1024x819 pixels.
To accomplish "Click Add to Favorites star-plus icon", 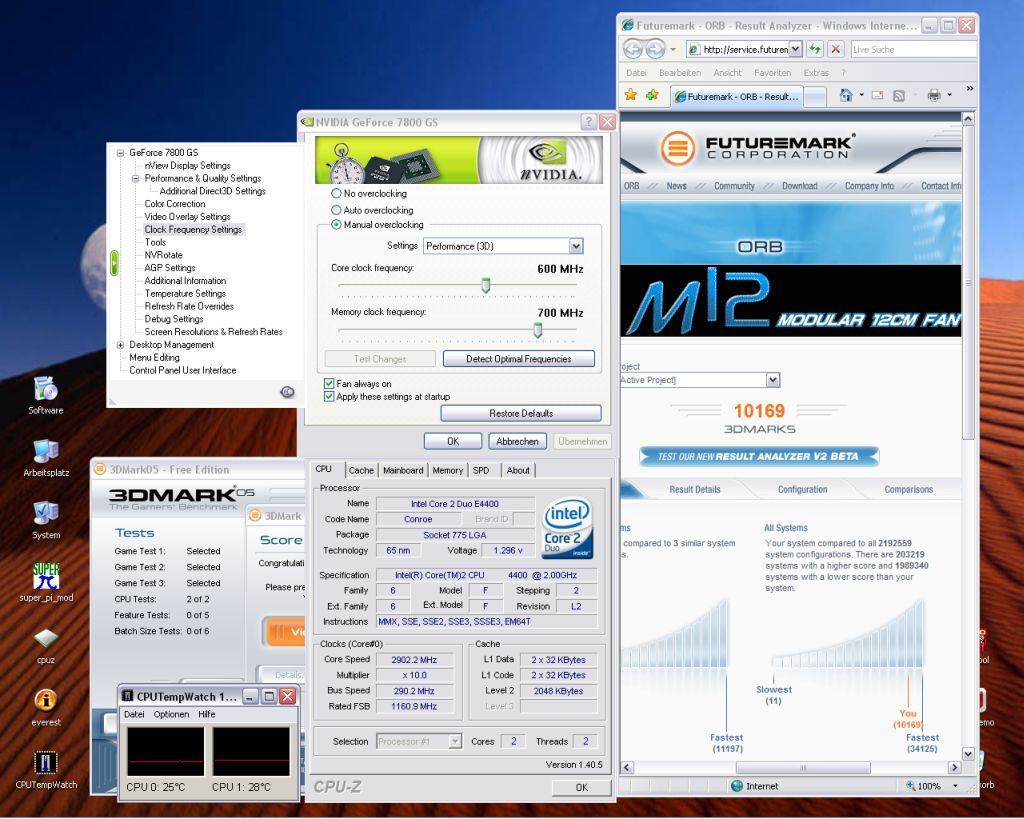I will click(x=652, y=95).
